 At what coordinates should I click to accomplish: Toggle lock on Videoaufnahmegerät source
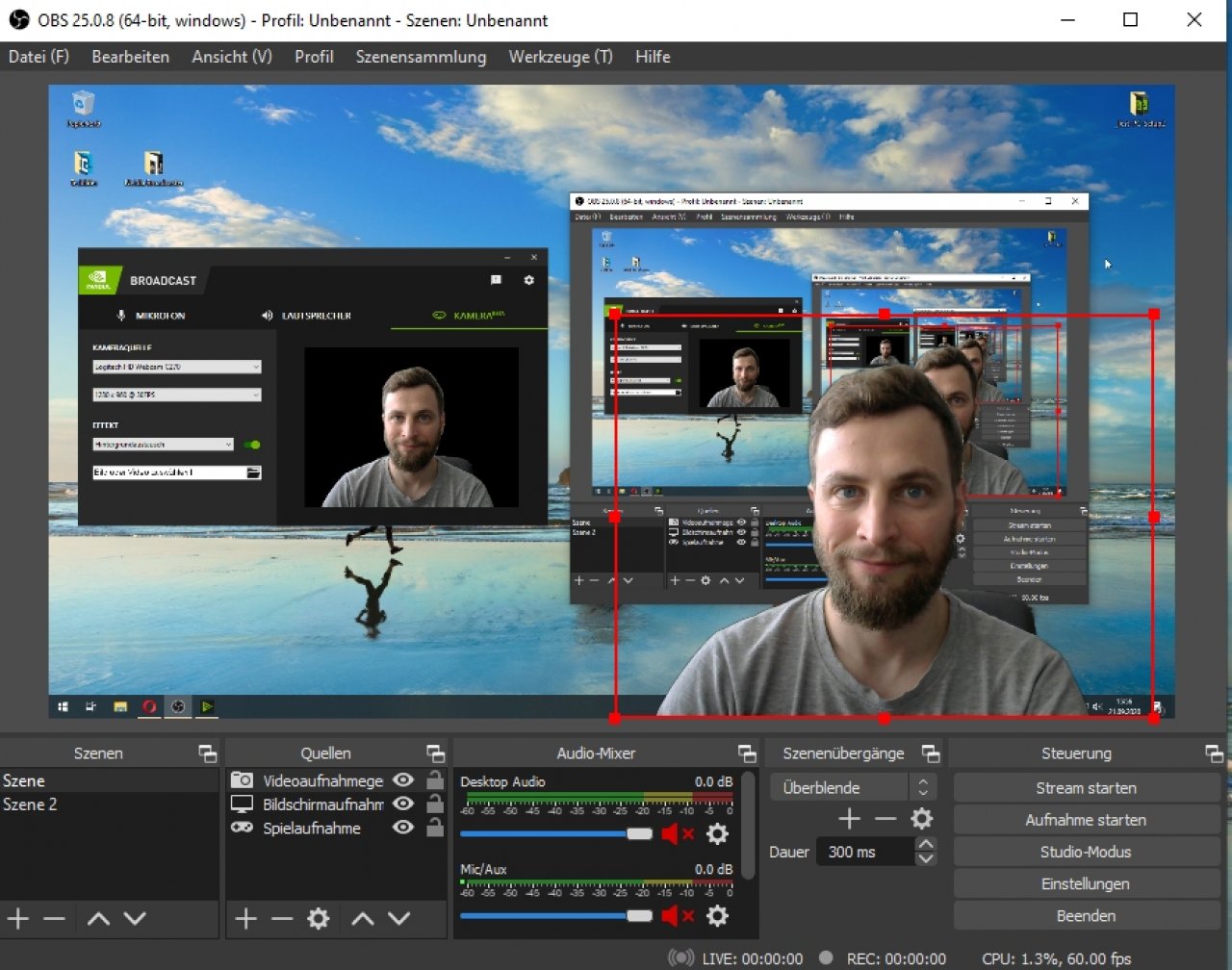click(435, 779)
